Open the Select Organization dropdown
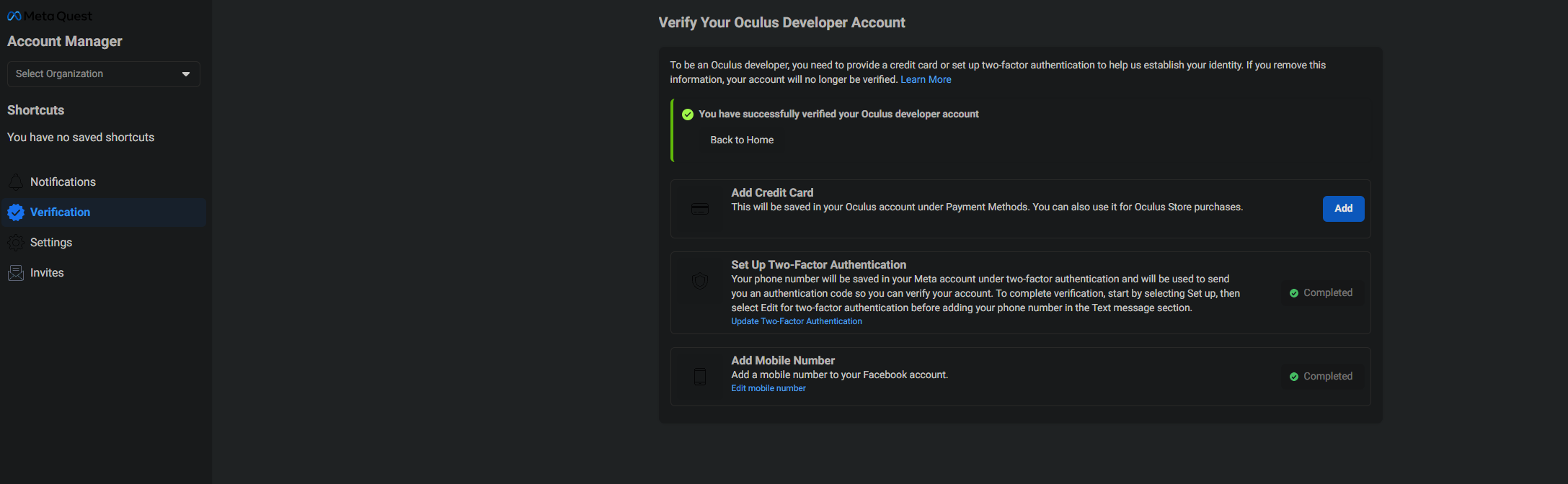1568x484 pixels. [104, 74]
